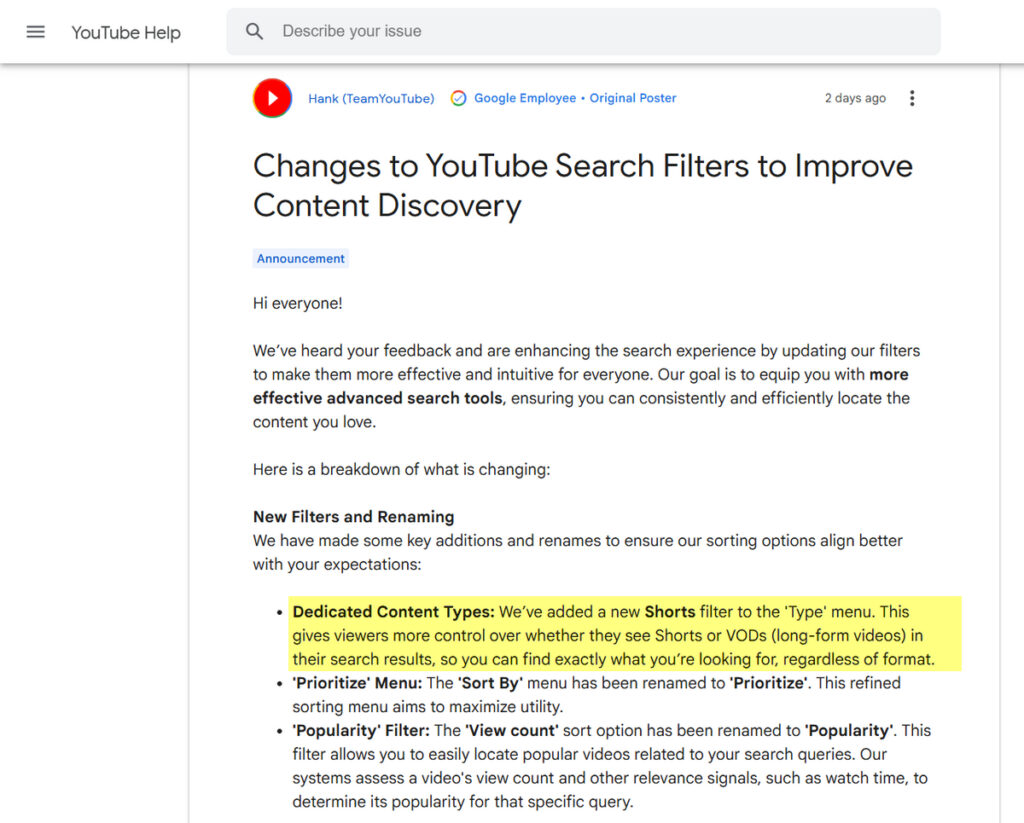Viewport: 1024px width, 823px height.
Task: Click the Announcement label tag
Action: [300, 258]
